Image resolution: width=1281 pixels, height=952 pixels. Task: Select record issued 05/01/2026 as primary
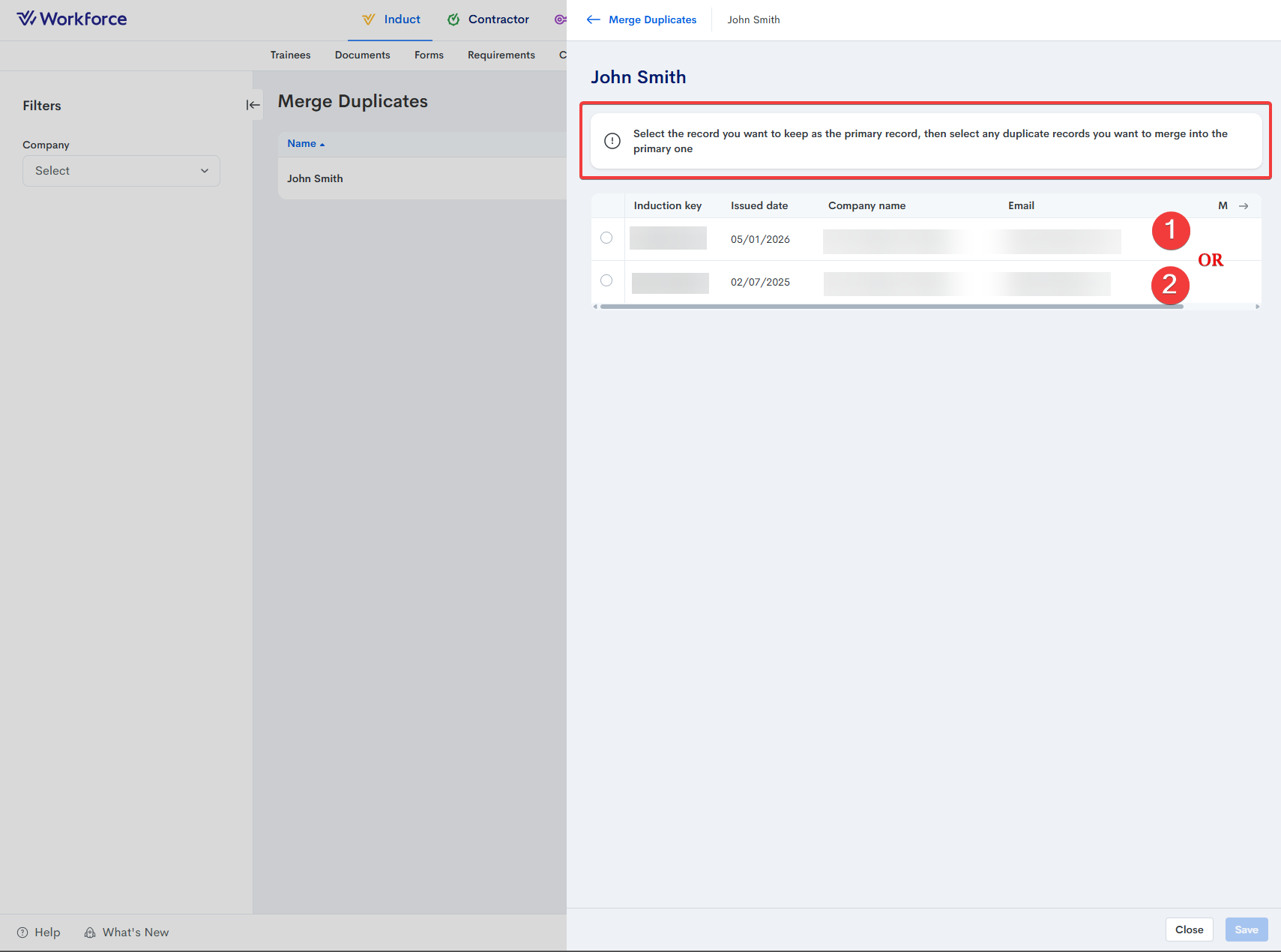606,238
